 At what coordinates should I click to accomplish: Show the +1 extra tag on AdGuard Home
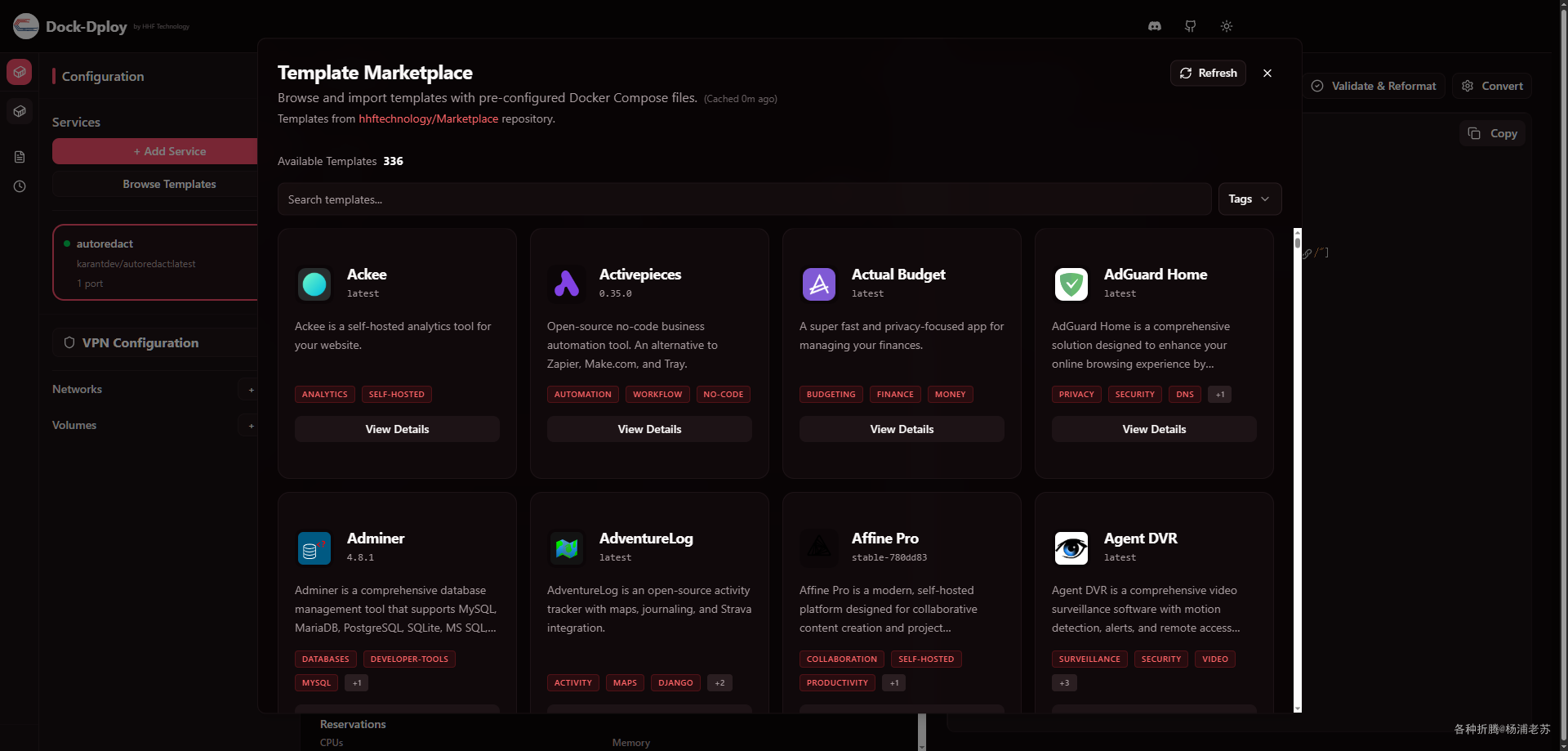click(x=1220, y=394)
